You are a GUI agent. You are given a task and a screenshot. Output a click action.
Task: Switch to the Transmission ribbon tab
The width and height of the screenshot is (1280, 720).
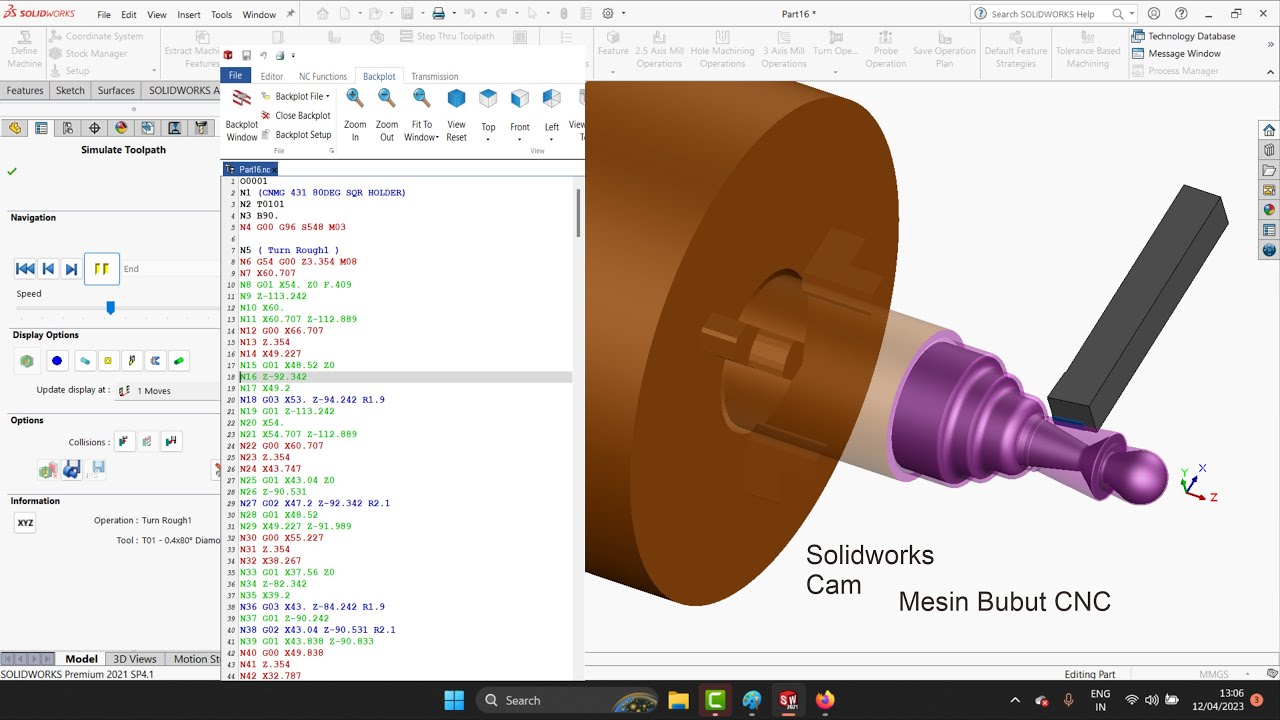[435, 76]
